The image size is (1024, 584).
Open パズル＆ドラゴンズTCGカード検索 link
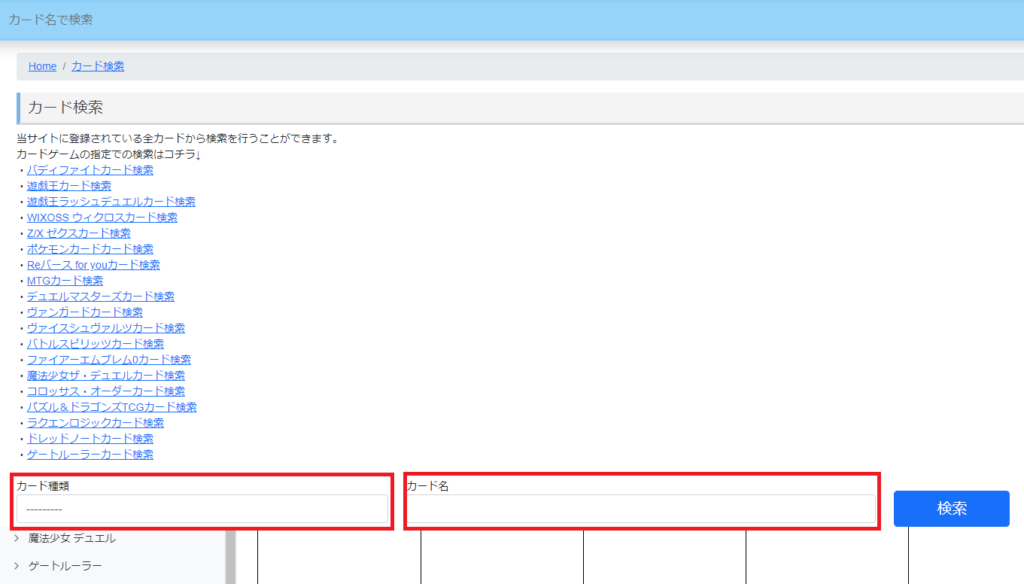[x=111, y=407]
